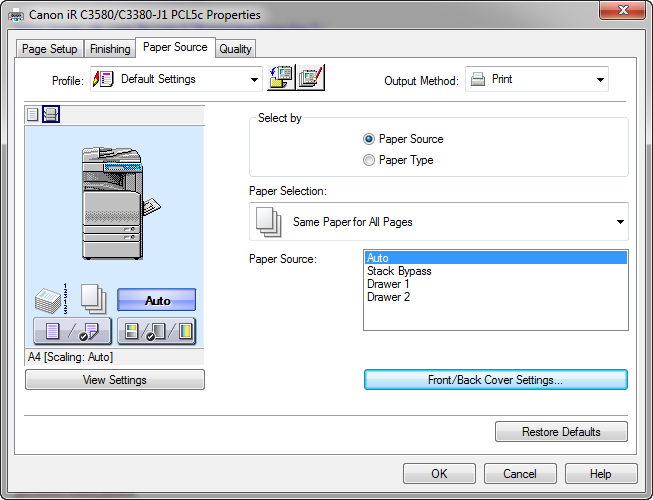Select the Paper Source tab
Viewport: 653px width, 500px height.
click(175, 47)
